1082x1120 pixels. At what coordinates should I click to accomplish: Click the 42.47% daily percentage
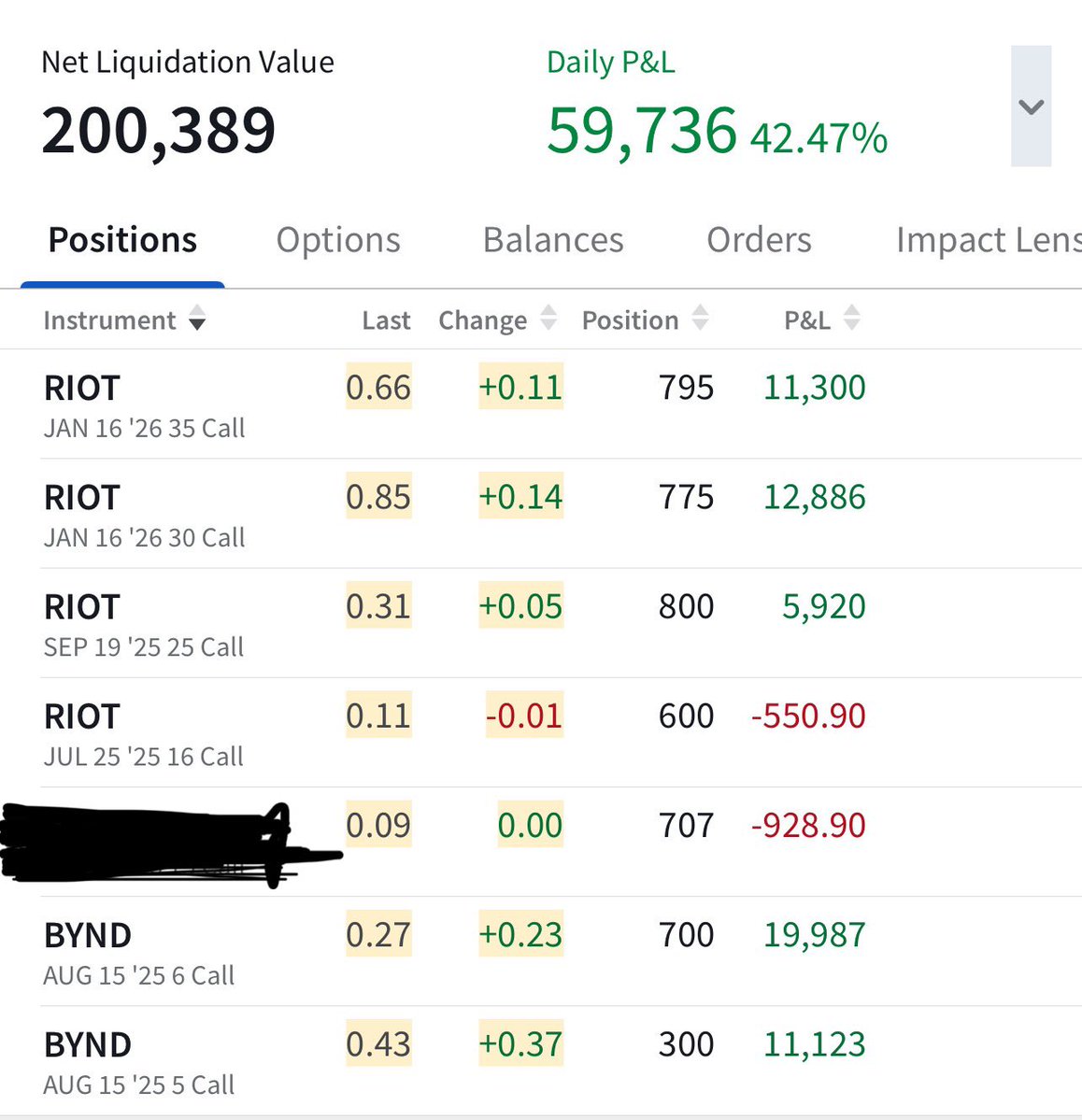819,138
